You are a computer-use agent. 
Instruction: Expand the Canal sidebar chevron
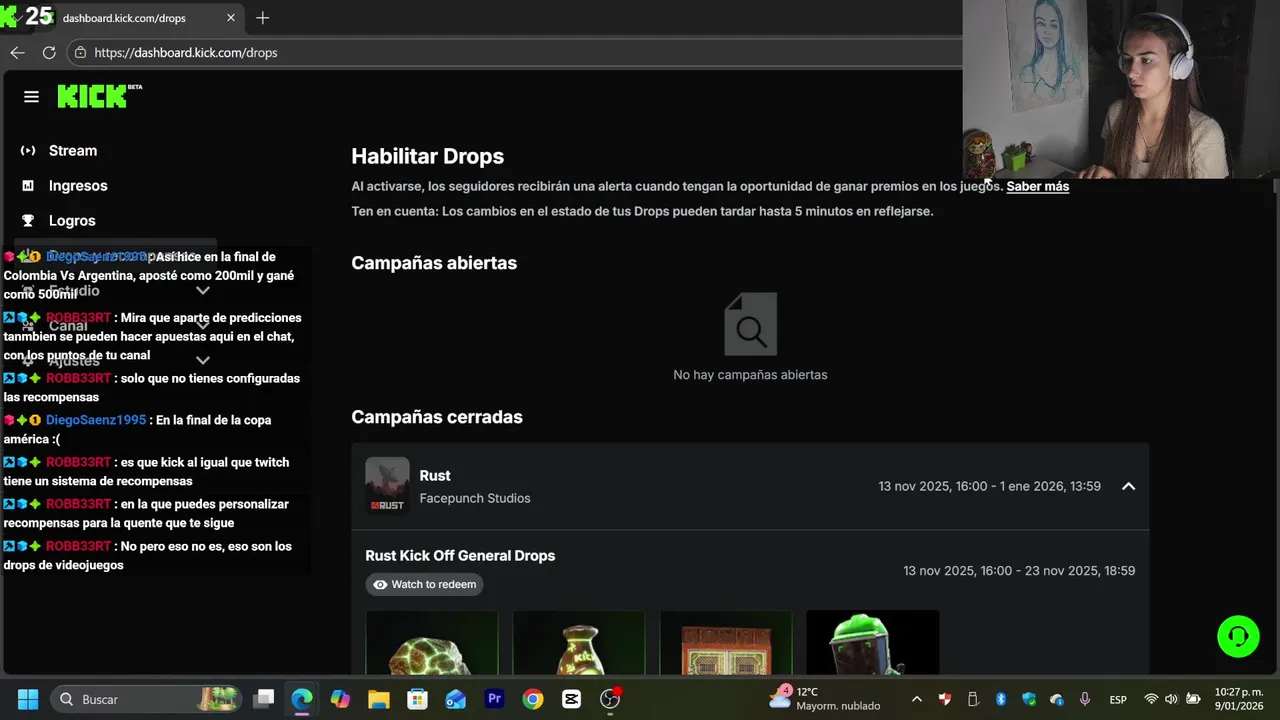202,326
